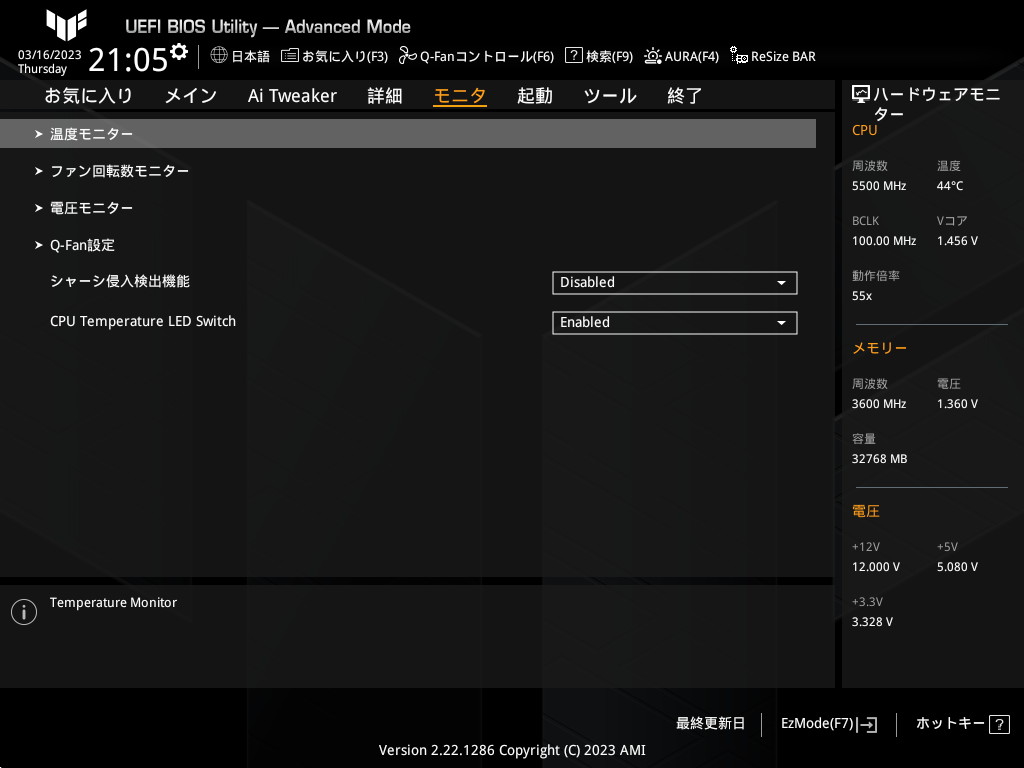Click Version 2.22.1286 copyright text
This screenshot has width=1024, height=768.
[x=512, y=750]
